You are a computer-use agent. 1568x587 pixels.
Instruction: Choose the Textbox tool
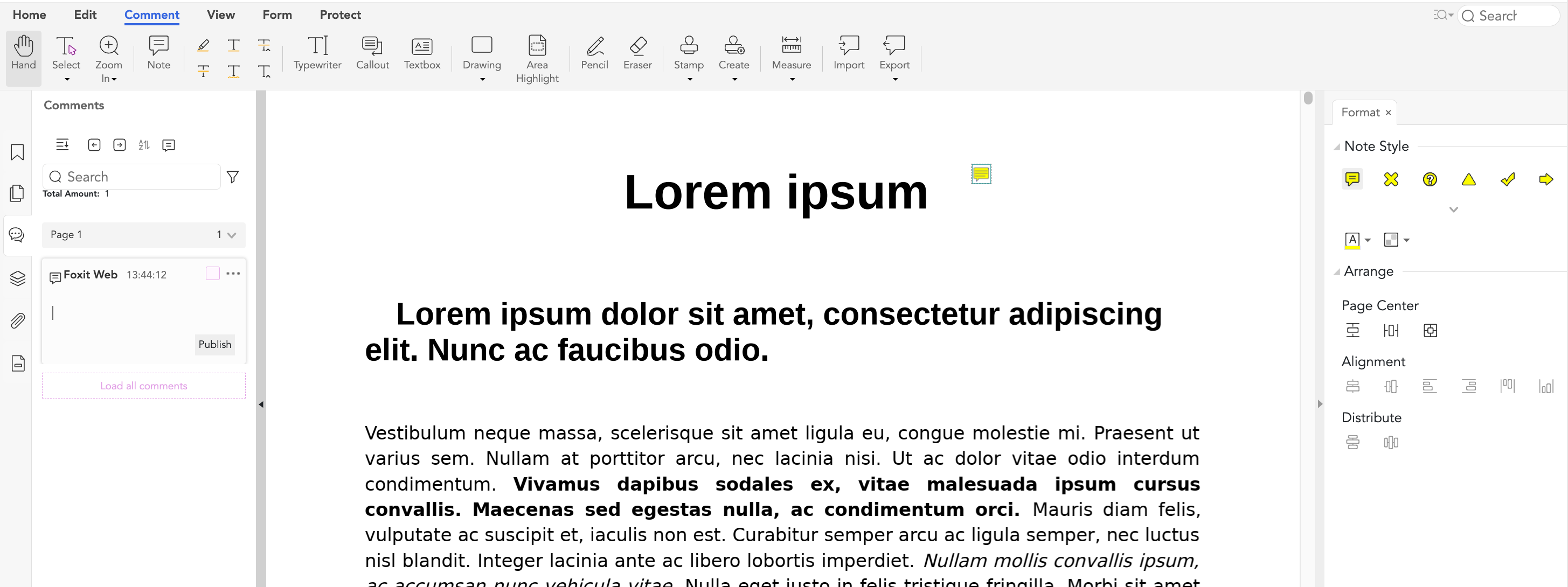coord(422,53)
